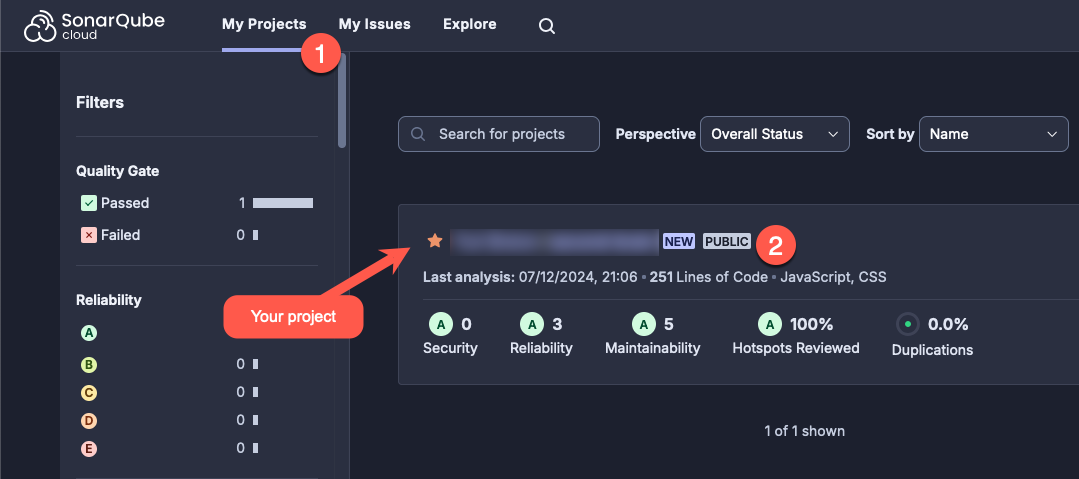
Task: Click the Security A rating badge
Action: coord(440,323)
